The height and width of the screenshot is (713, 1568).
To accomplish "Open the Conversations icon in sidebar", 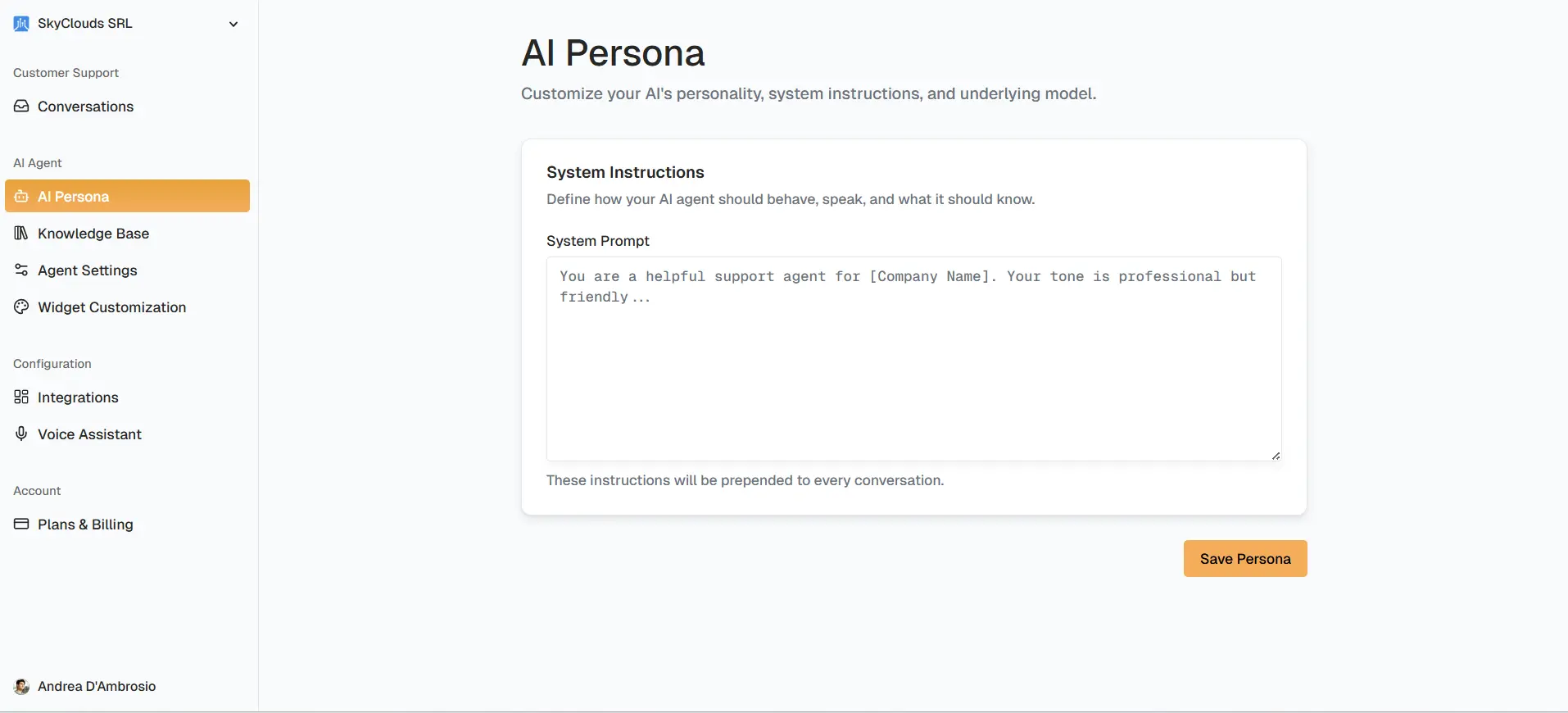I will click(20, 107).
